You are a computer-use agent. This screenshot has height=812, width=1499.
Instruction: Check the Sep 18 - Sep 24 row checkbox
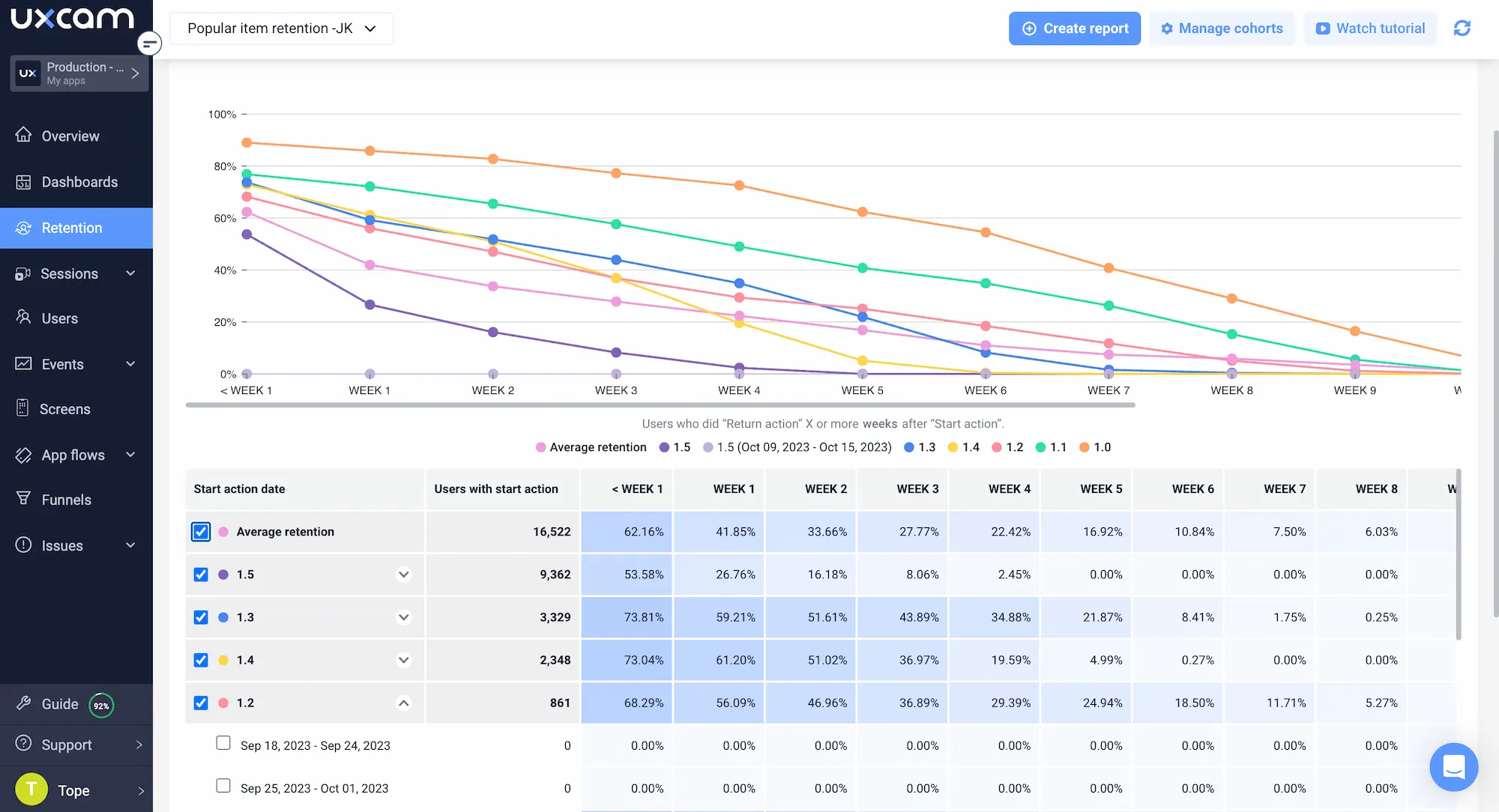(x=223, y=743)
